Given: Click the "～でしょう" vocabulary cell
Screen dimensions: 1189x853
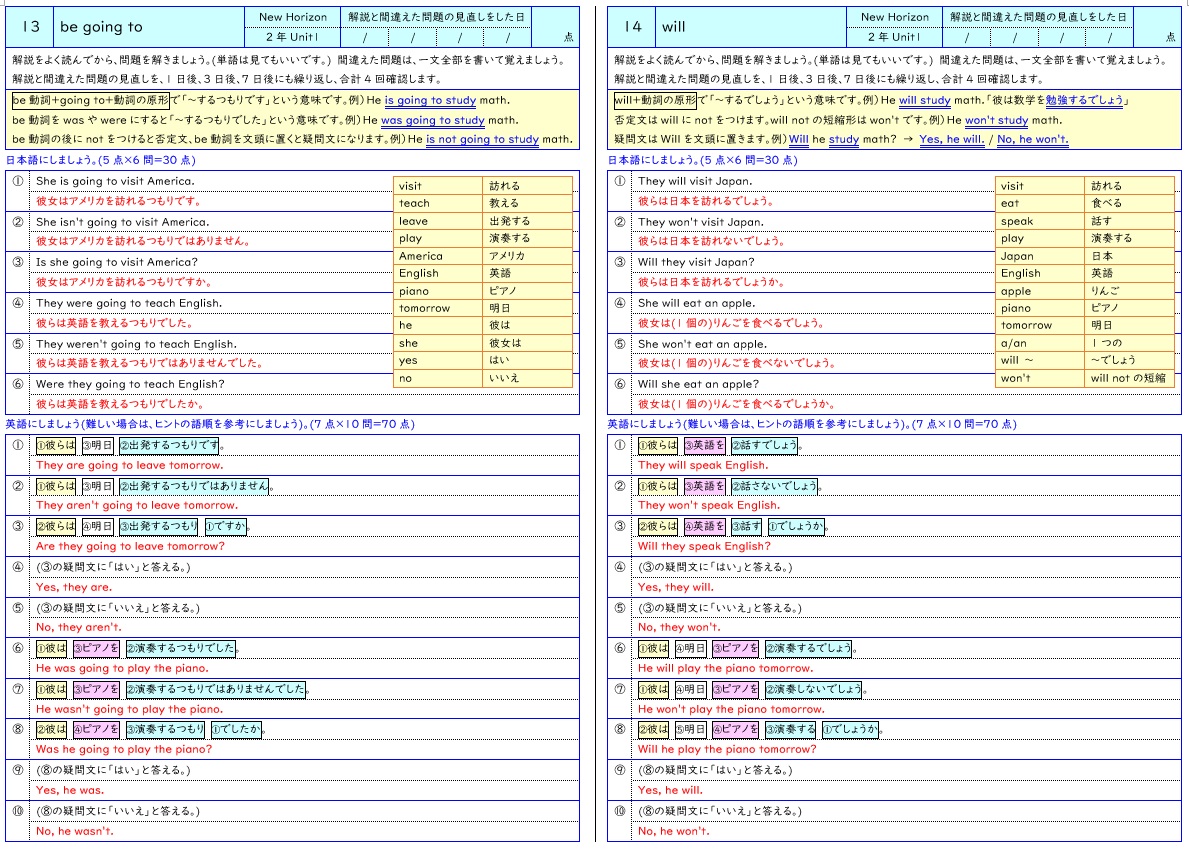Looking at the screenshot, I should coord(1129,361).
